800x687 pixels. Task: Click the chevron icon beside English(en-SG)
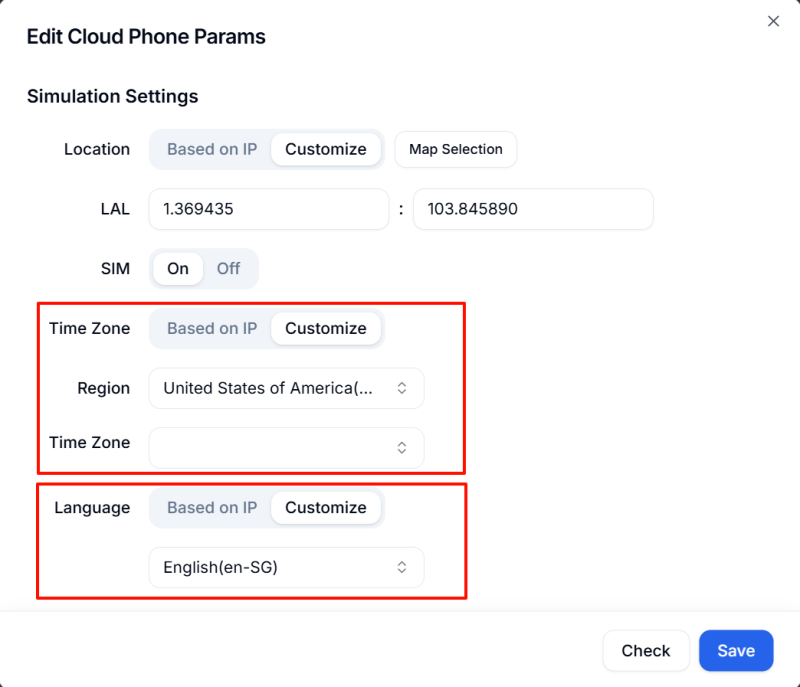(402, 567)
